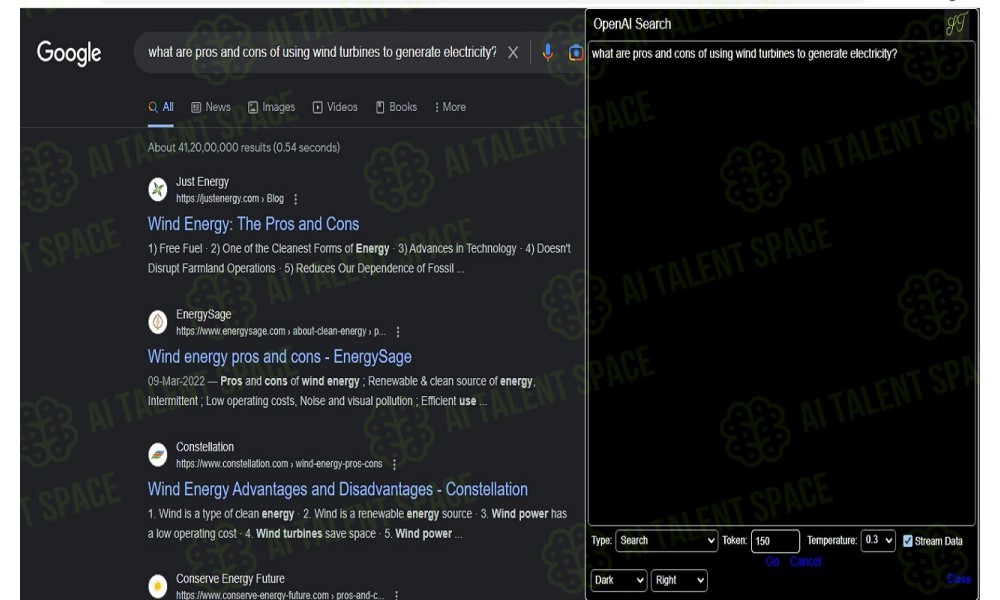Open the three-dot menu beside the EnergySage URL

(x=398, y=332)
